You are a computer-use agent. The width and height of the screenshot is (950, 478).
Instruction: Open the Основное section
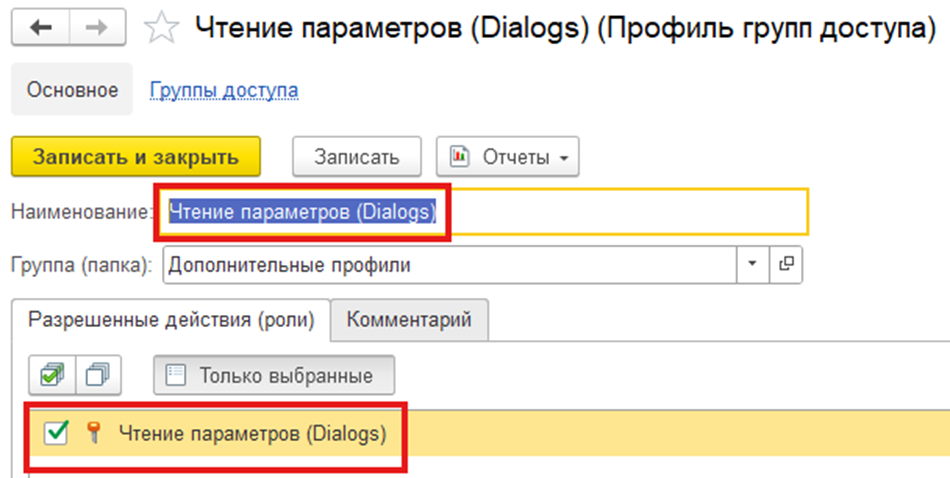point(73,90)
